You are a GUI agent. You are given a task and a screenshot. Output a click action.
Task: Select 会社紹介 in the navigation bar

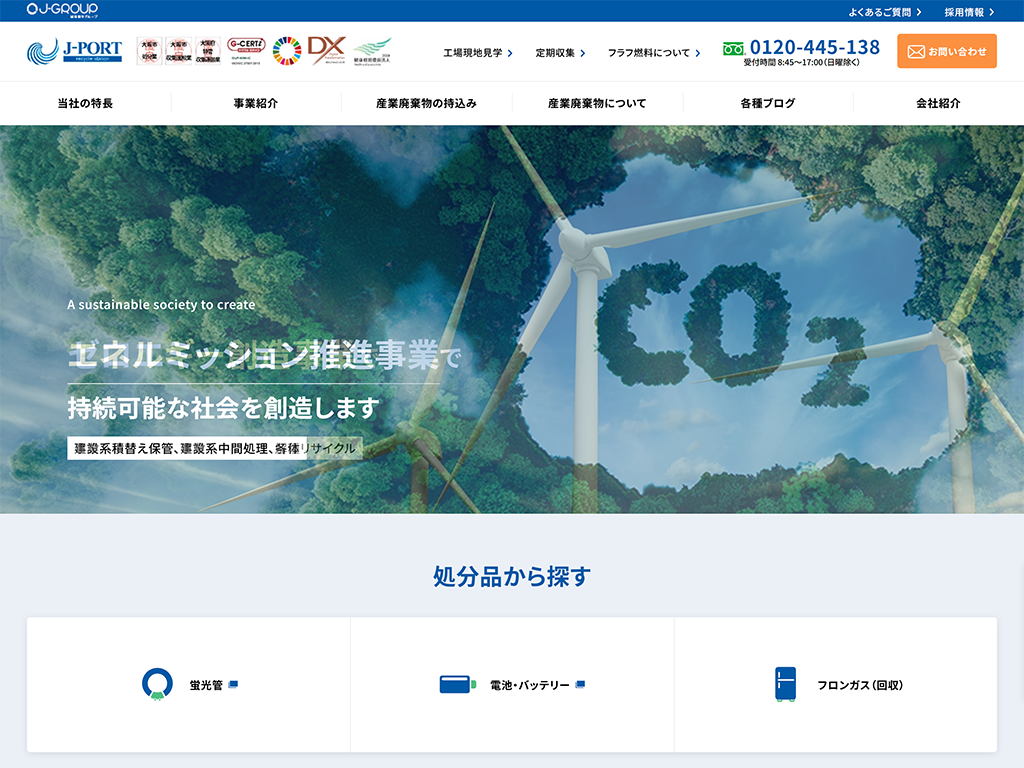tap(938, 102)
